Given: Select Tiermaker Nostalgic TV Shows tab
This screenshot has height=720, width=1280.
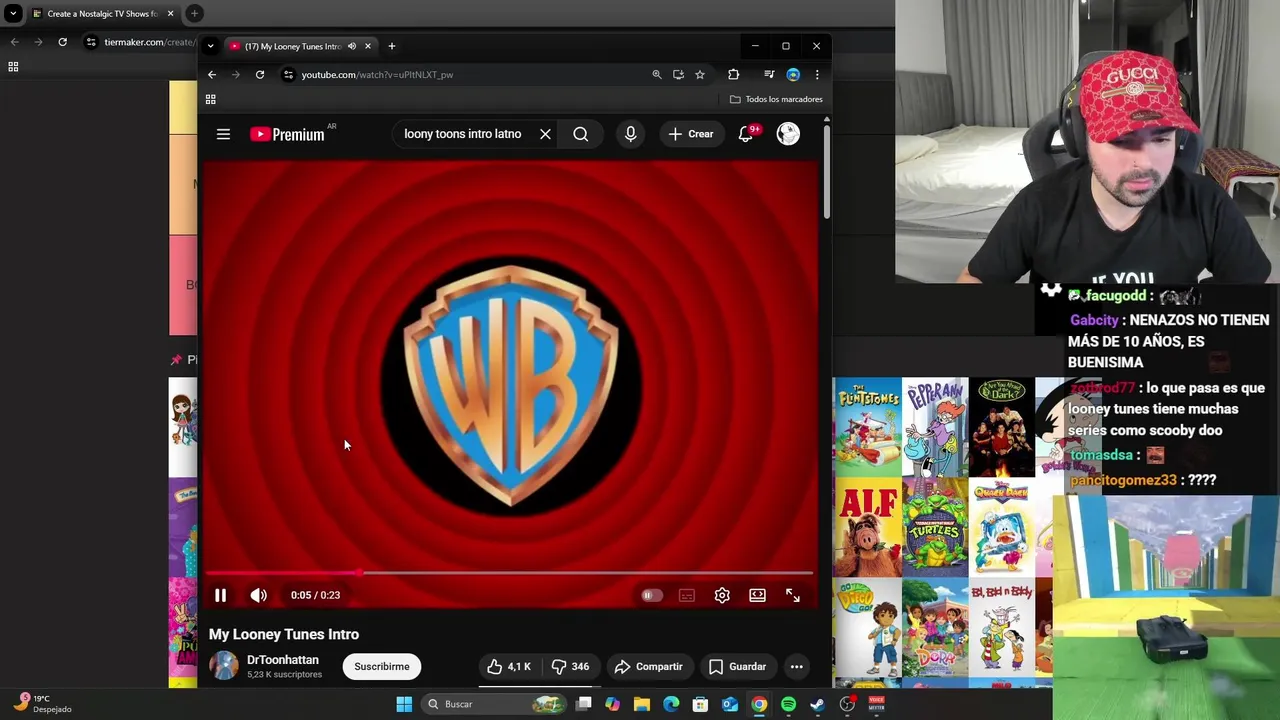Looking at the screenshot, I should point(102,14).
